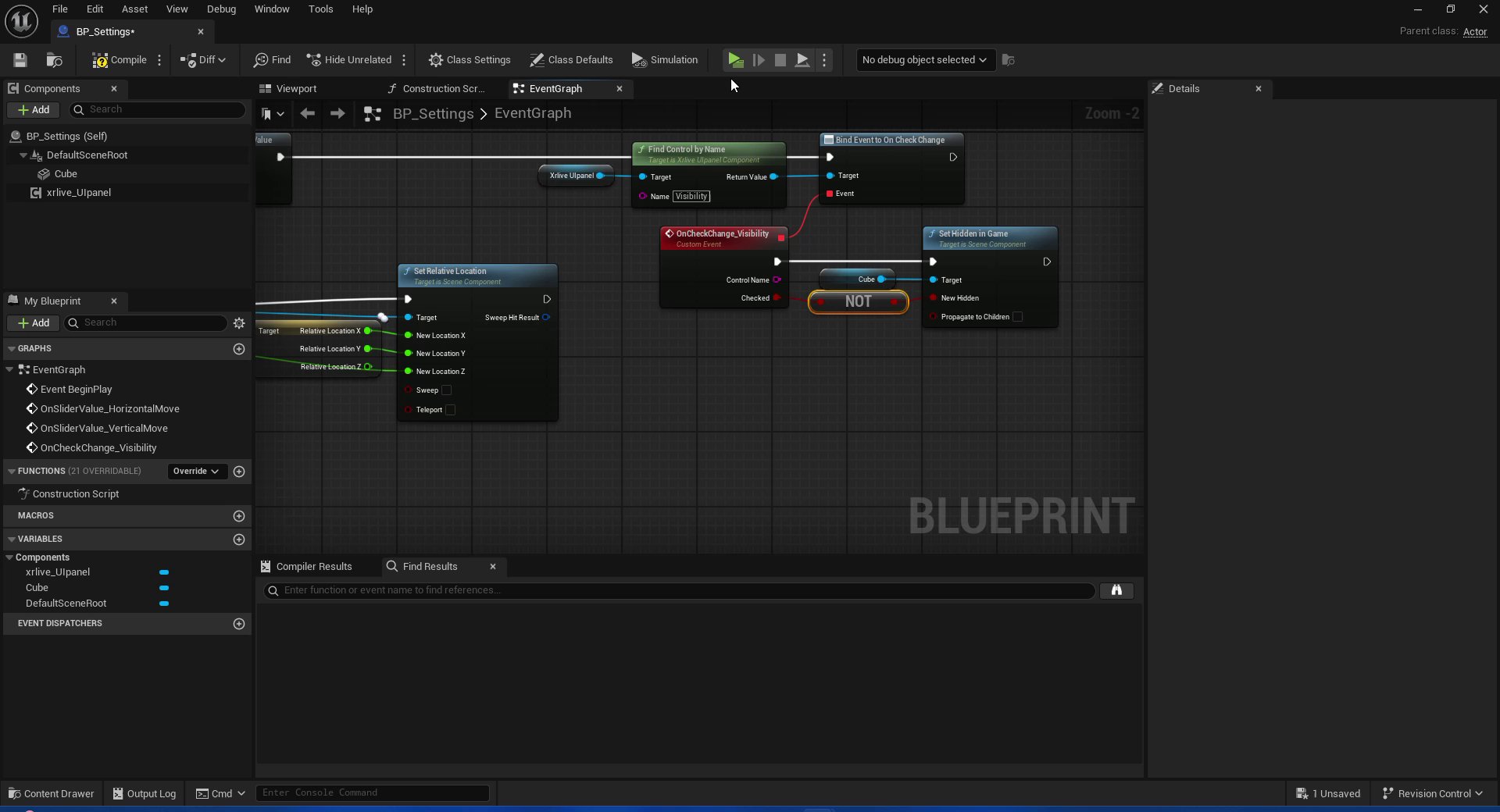Screen dimensions: 1500x812
Task: Add a new function with plus icon
Action: coord(239,472)
